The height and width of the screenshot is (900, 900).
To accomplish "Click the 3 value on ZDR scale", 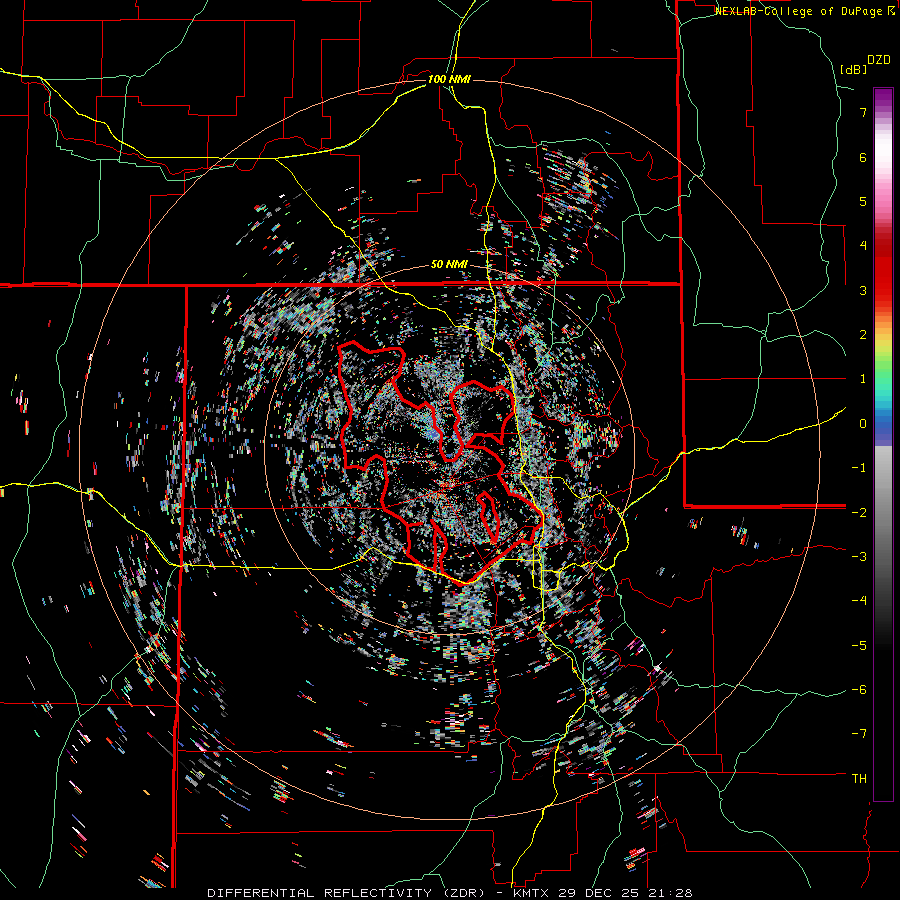I will pyautogui.click(x=863, y=290).
